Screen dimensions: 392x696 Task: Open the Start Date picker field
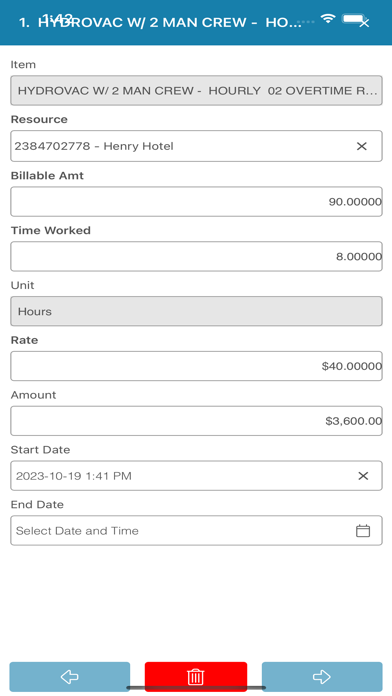pyautogui.click(x=196, y=476)
